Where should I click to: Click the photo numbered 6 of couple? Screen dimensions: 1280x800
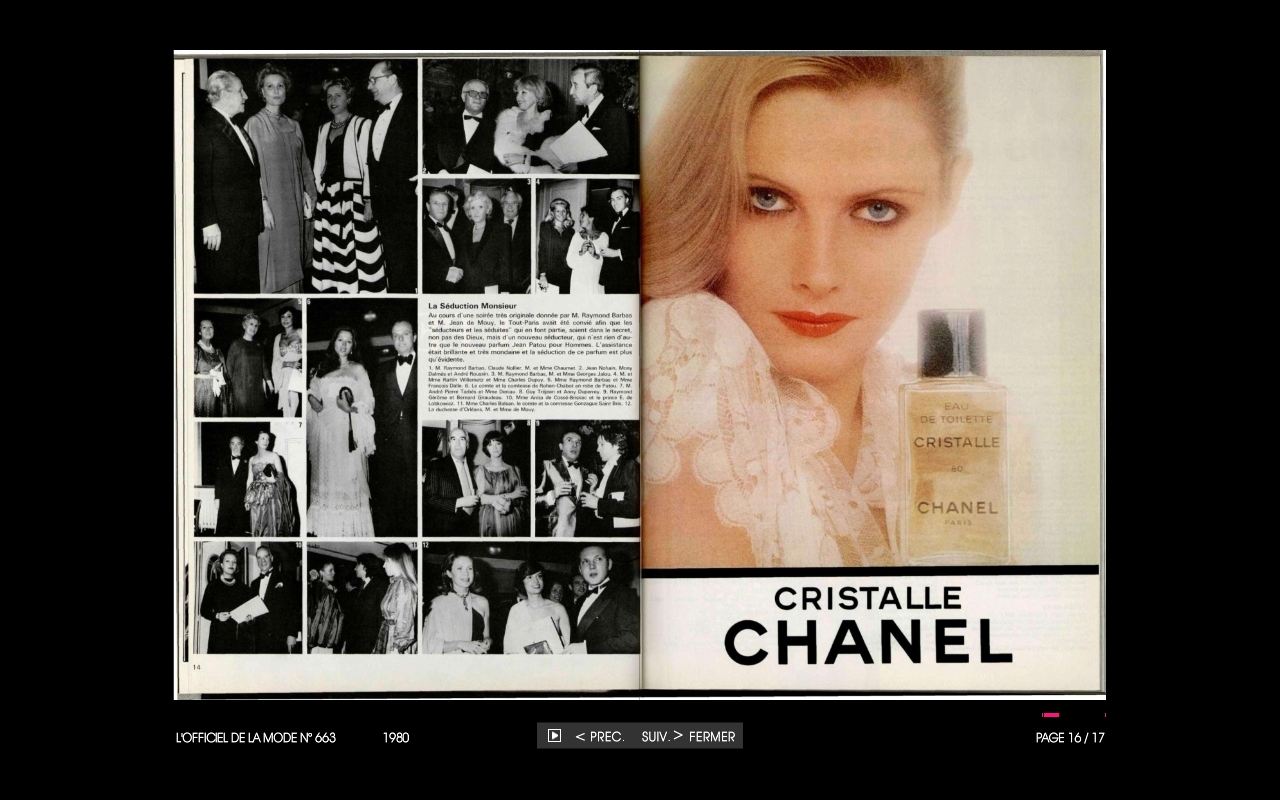[362, 418]
